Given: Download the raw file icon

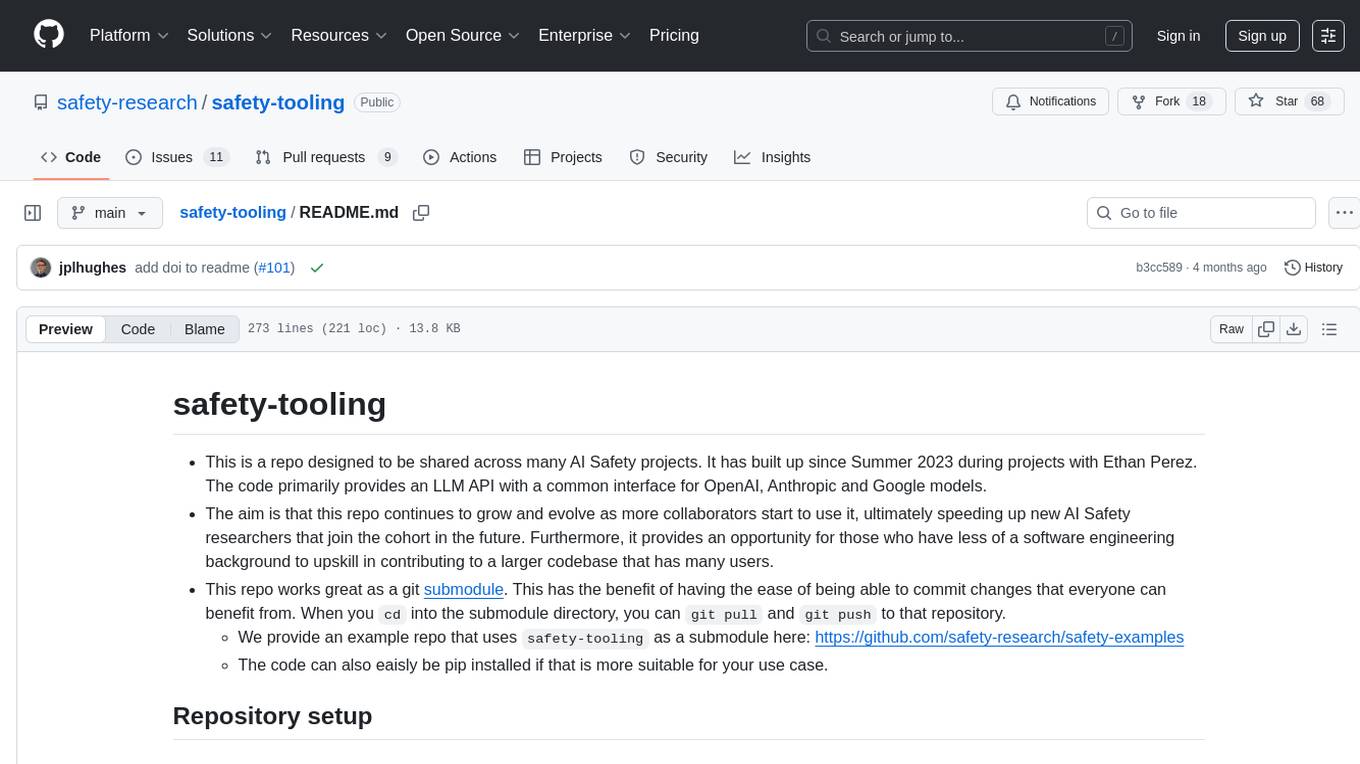Looking at the screenshot, I should tap(1293, 329).
